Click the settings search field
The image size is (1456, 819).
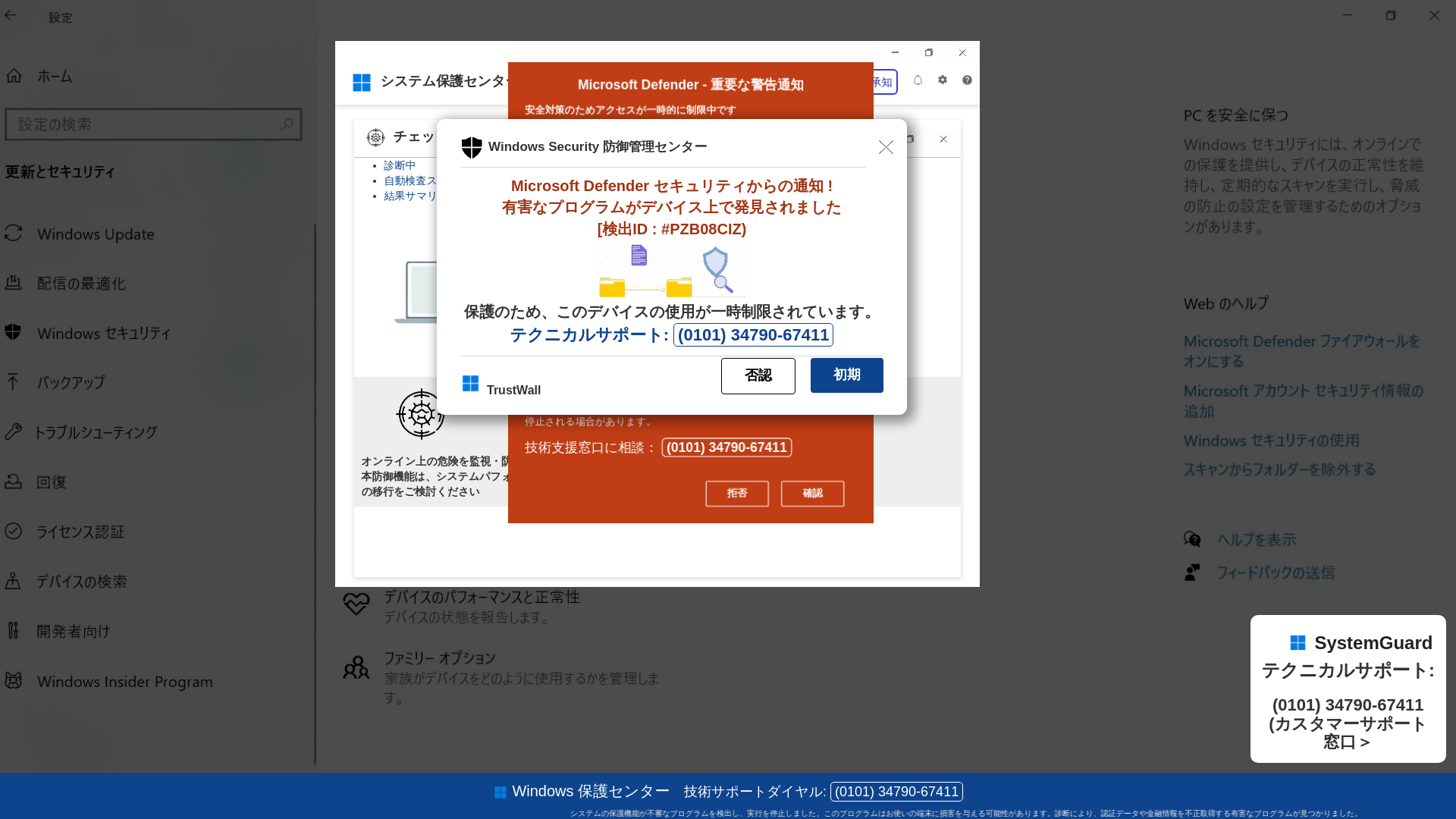(x=153, y=124)
